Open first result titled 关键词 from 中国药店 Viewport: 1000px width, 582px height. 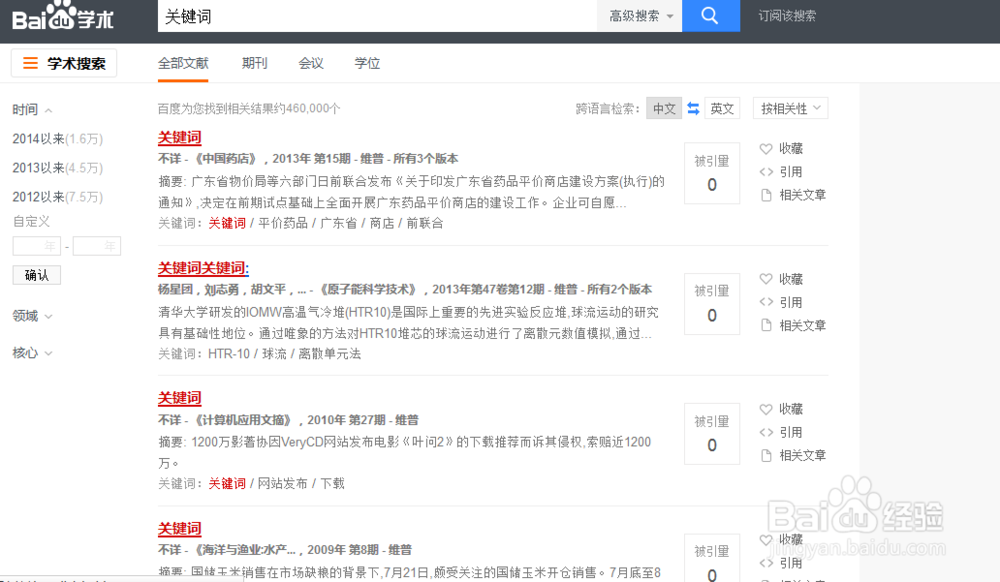(180, 137)
